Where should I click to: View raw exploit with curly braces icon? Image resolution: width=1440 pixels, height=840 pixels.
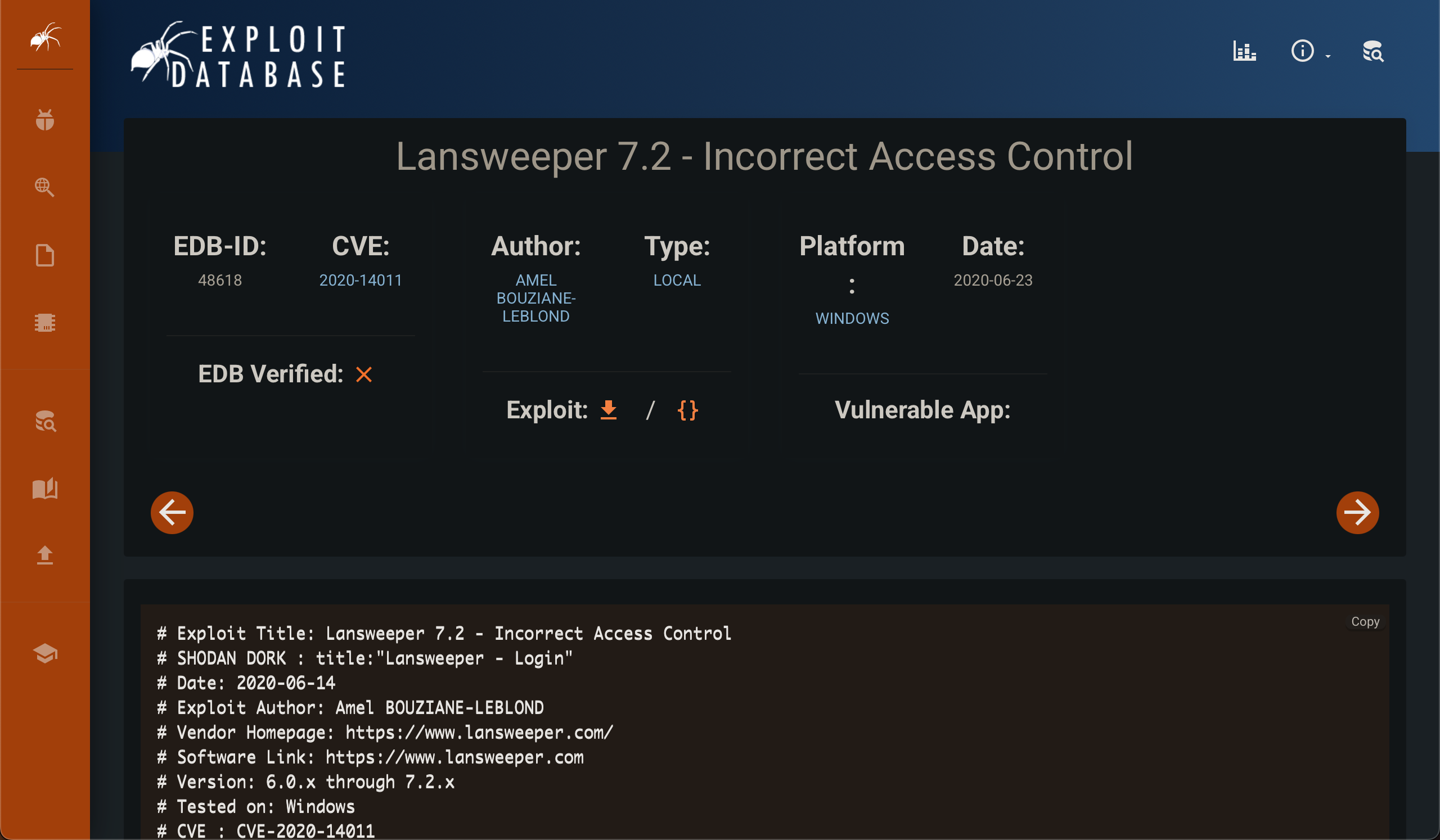coord(687,410)
